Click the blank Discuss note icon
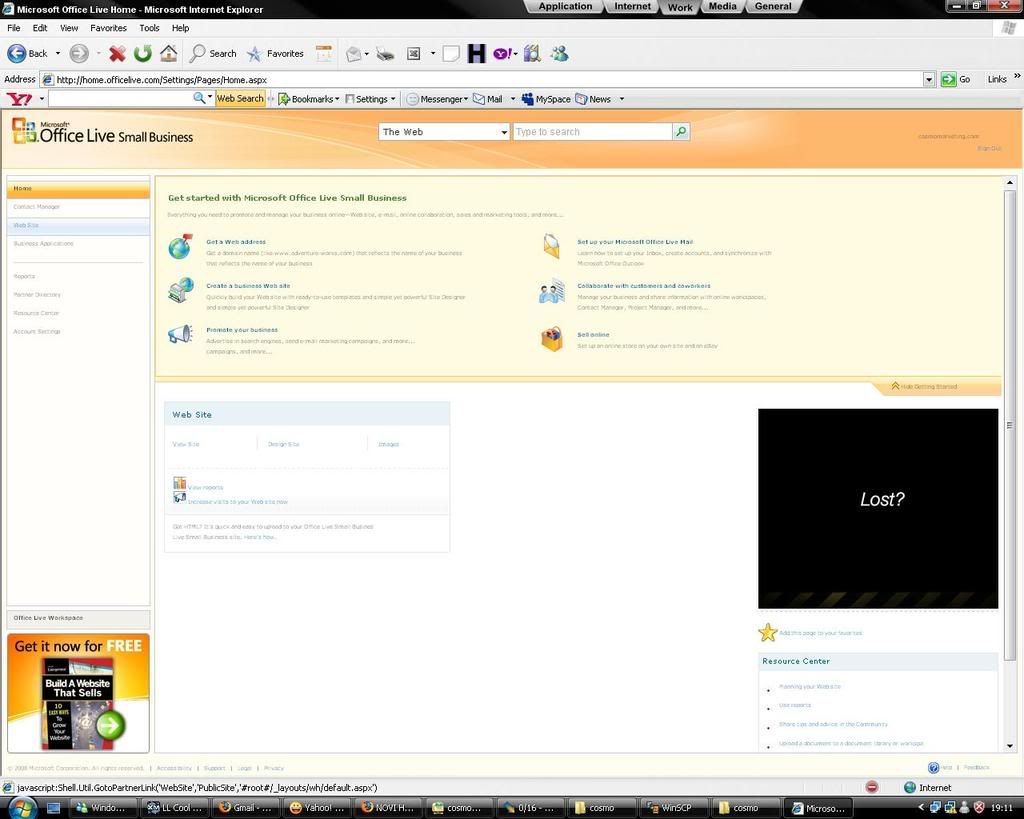 pyautogui.click(x=451, y=54)
